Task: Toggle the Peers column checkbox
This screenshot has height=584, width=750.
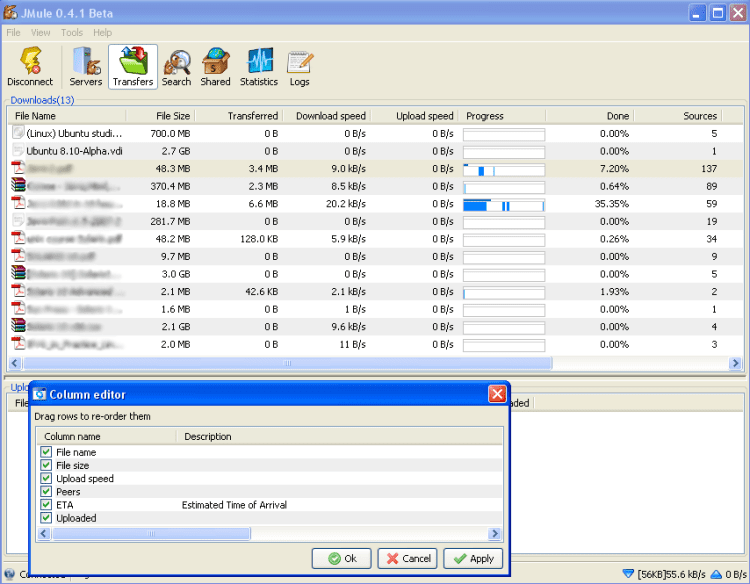Action: [x=46, y=491]
